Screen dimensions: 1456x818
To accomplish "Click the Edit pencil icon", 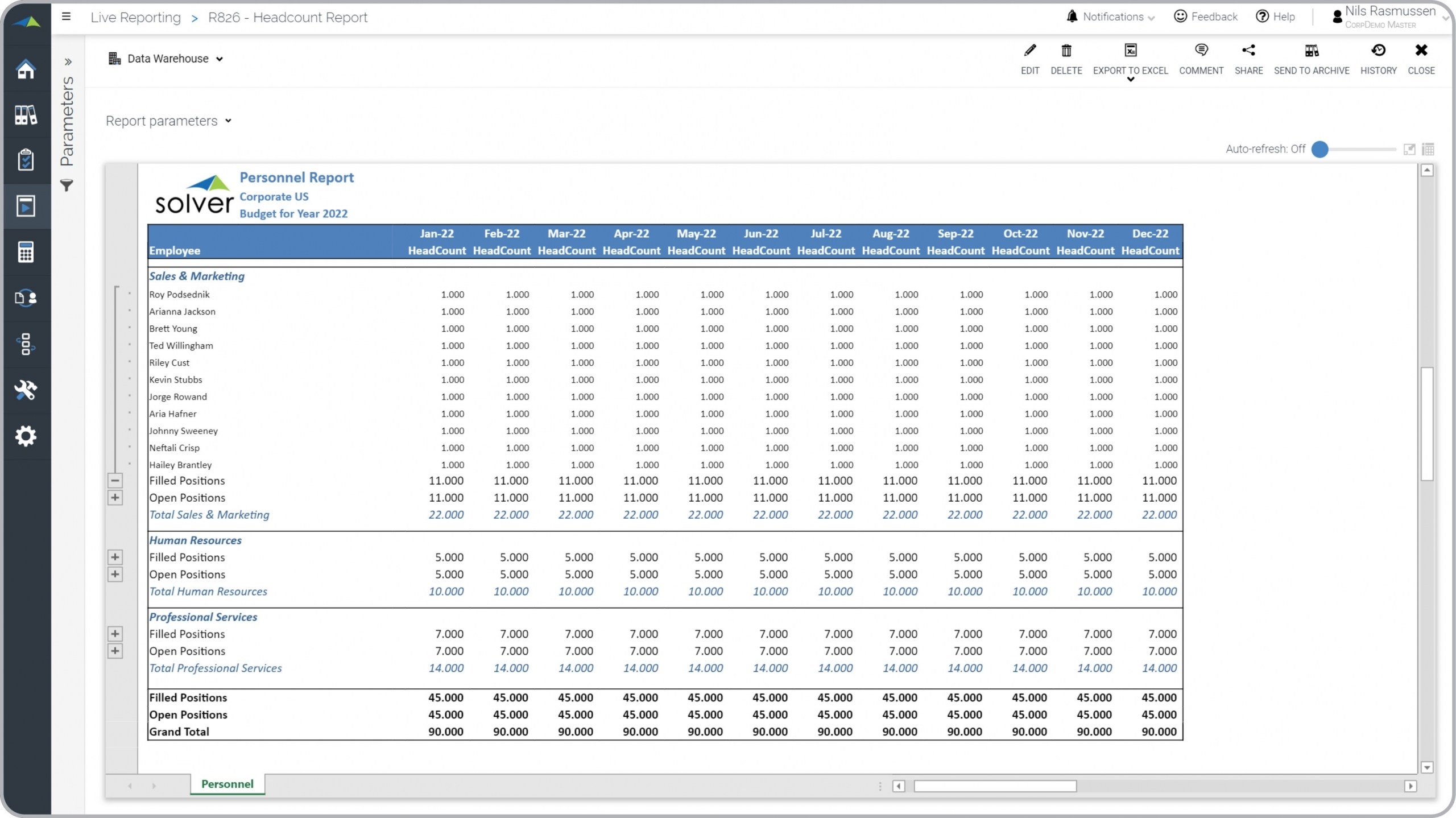I will tap(1029, 51).
